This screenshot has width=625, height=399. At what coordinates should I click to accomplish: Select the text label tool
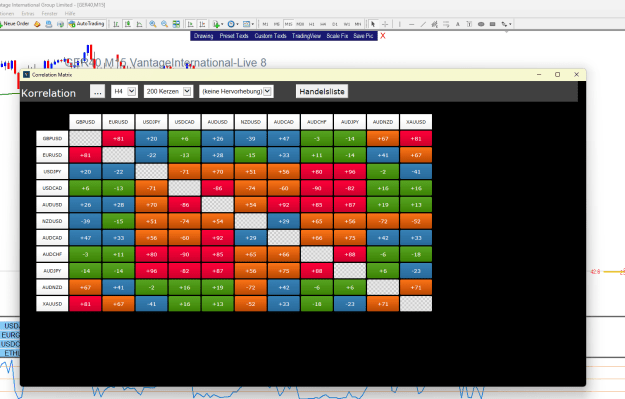pos(469,24)
